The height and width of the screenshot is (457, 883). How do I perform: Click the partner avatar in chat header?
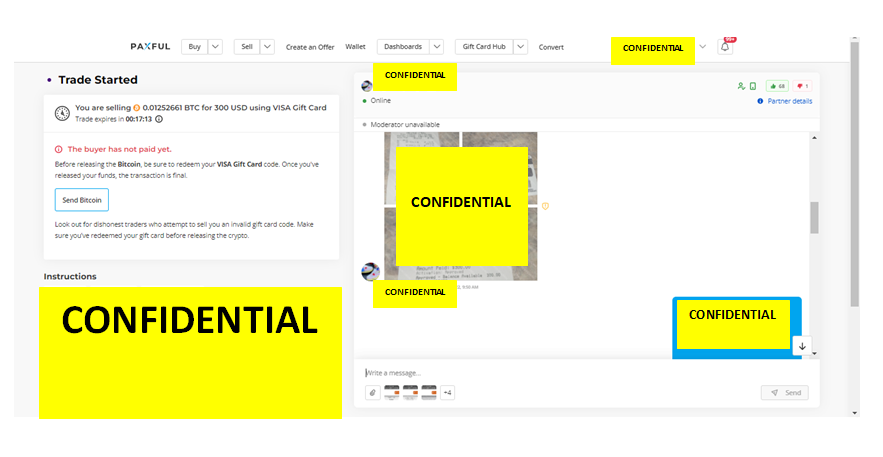click(x=367, y=86)
